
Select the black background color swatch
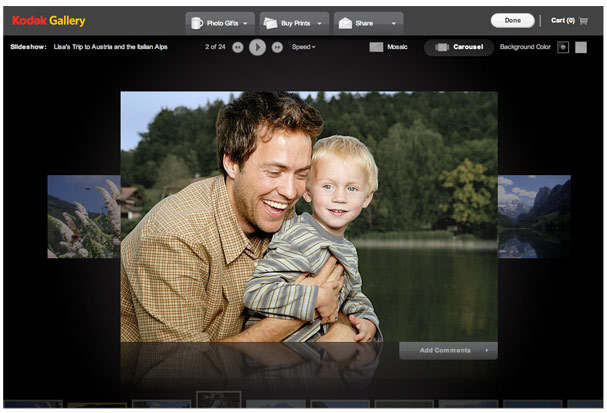563,47
